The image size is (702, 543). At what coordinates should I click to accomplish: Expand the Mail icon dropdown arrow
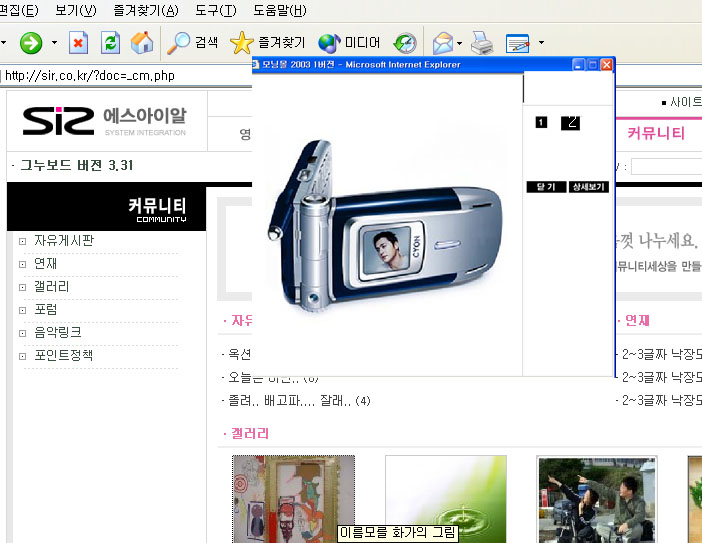[x=460, y=43]
